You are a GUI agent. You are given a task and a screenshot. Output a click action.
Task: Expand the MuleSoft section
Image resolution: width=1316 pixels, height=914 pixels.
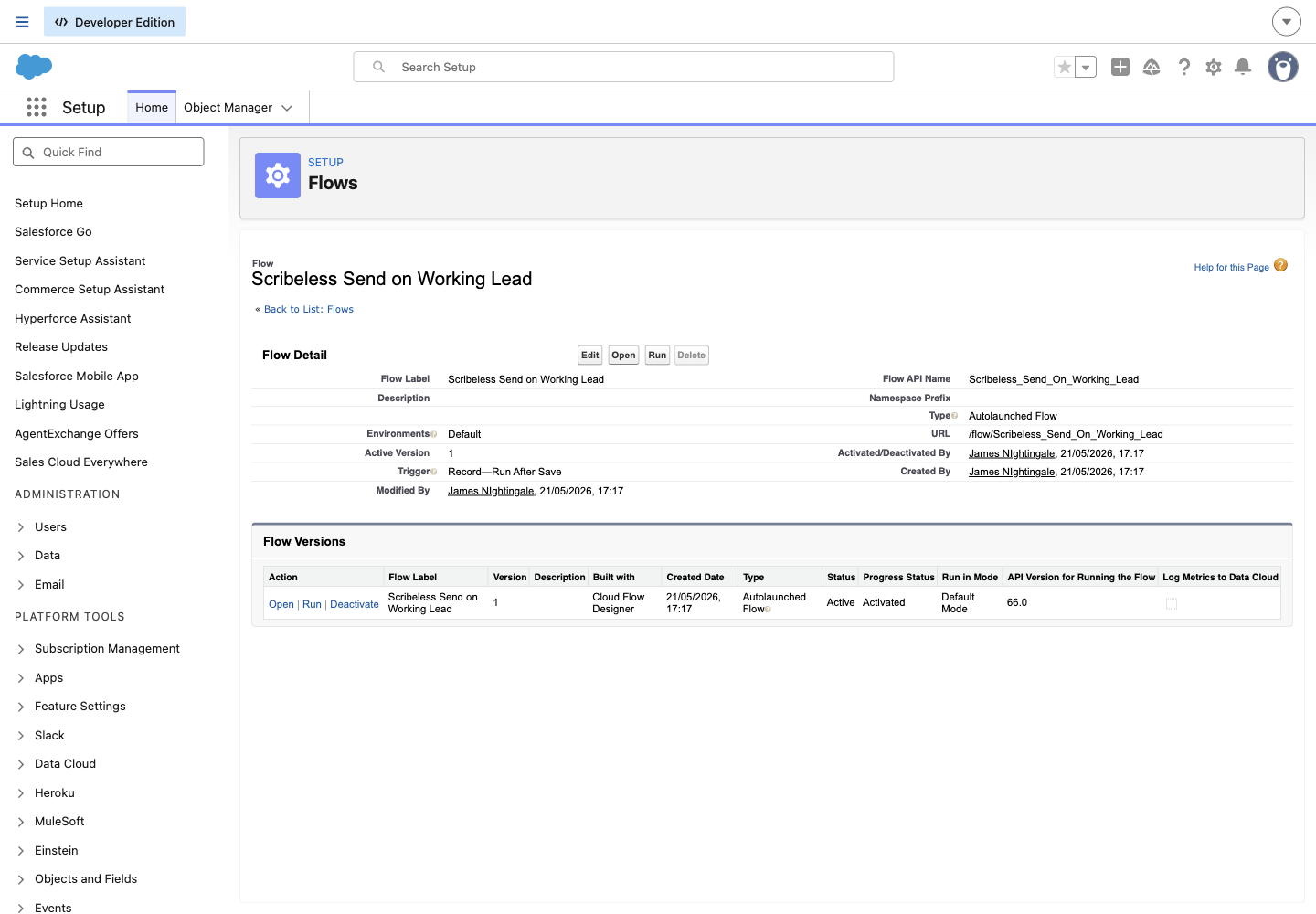click(21, 822)
